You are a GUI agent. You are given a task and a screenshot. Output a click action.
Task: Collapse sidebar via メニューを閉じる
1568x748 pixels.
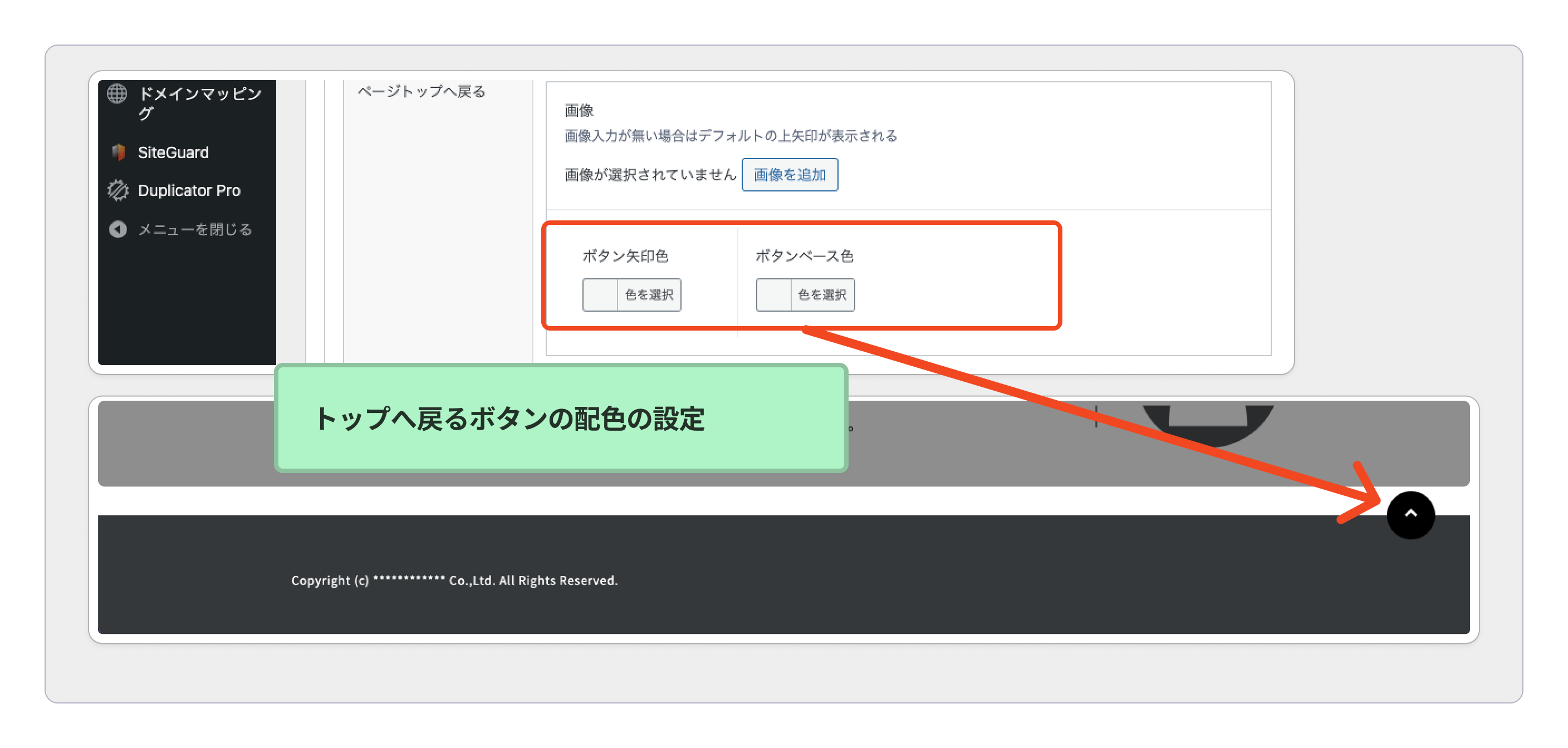[x=194, y=229]
